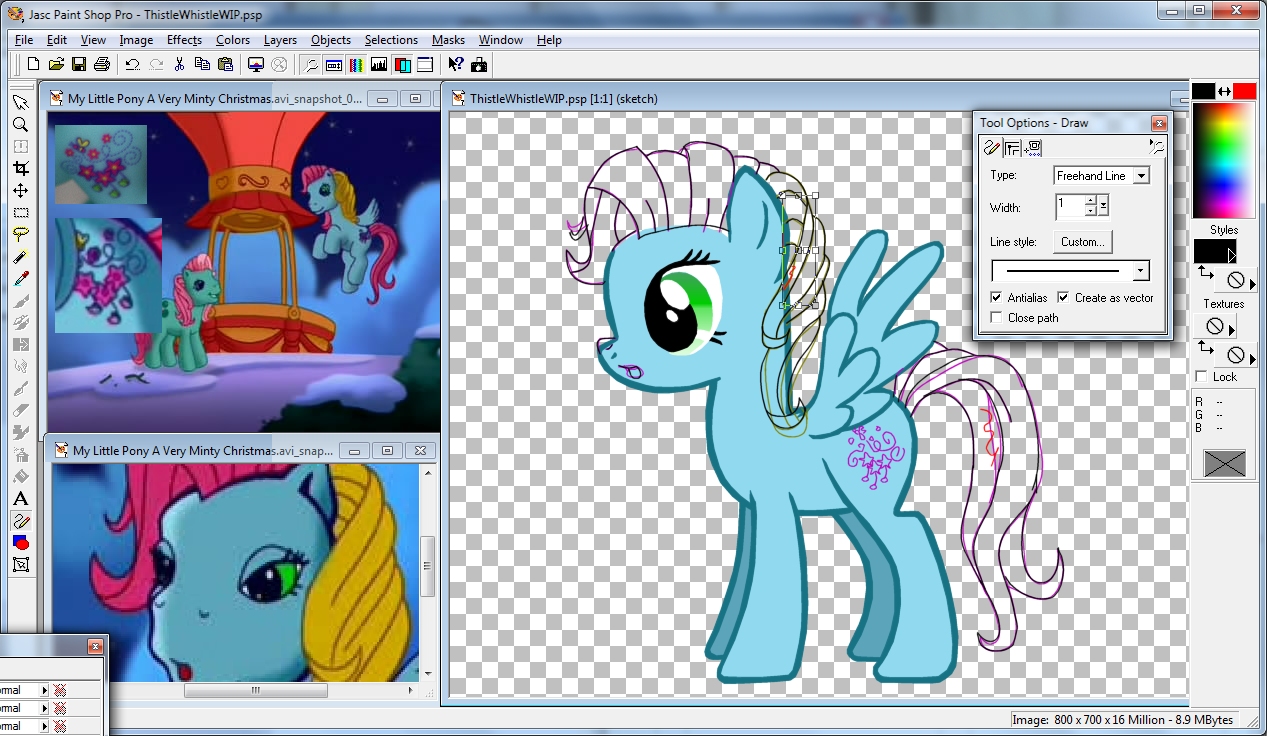Click the Undo toolbar icon
Screen dimensions: 1267x736
[x=132, y=65]
